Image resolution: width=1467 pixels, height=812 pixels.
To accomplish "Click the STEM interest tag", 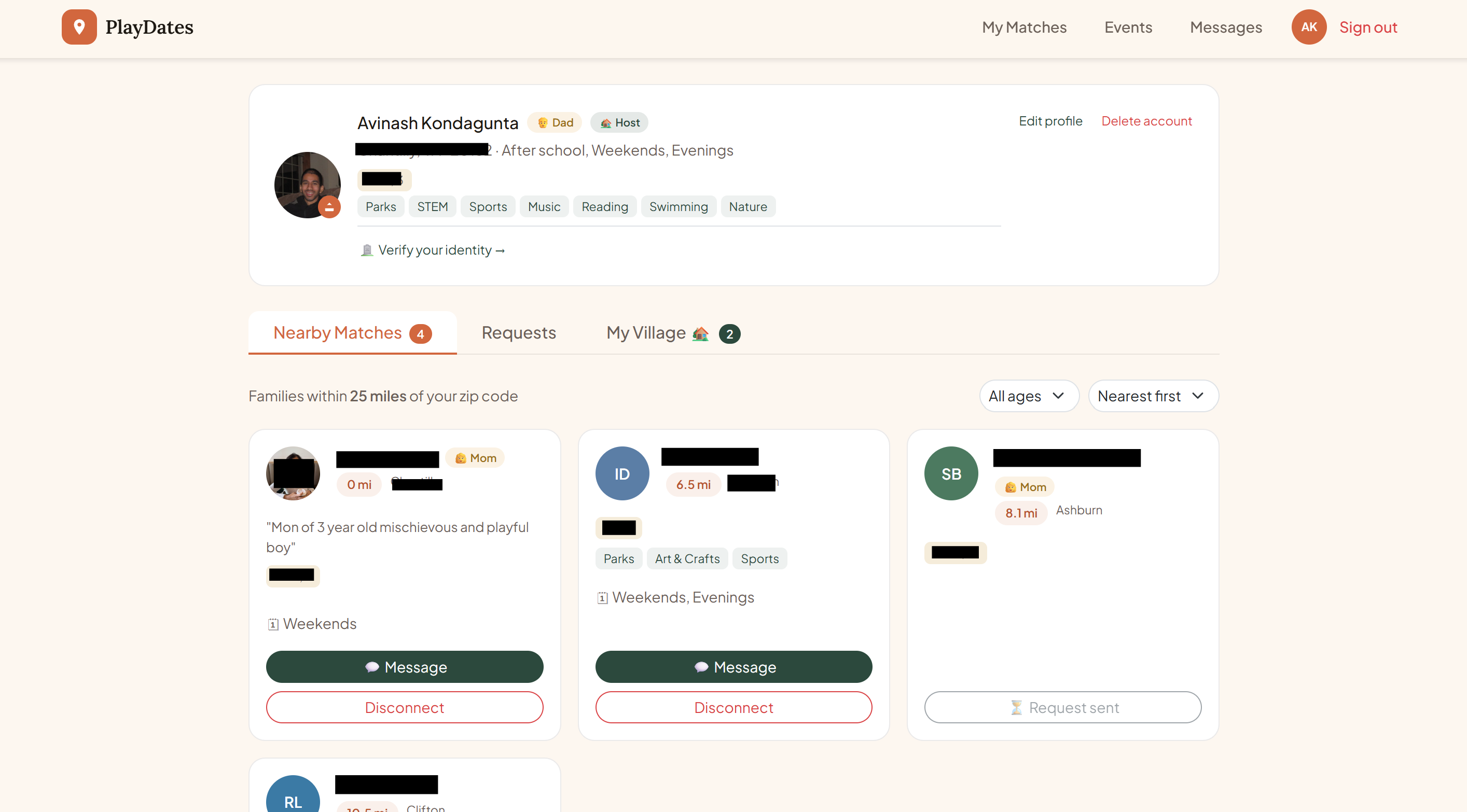I will coord(432,207).
